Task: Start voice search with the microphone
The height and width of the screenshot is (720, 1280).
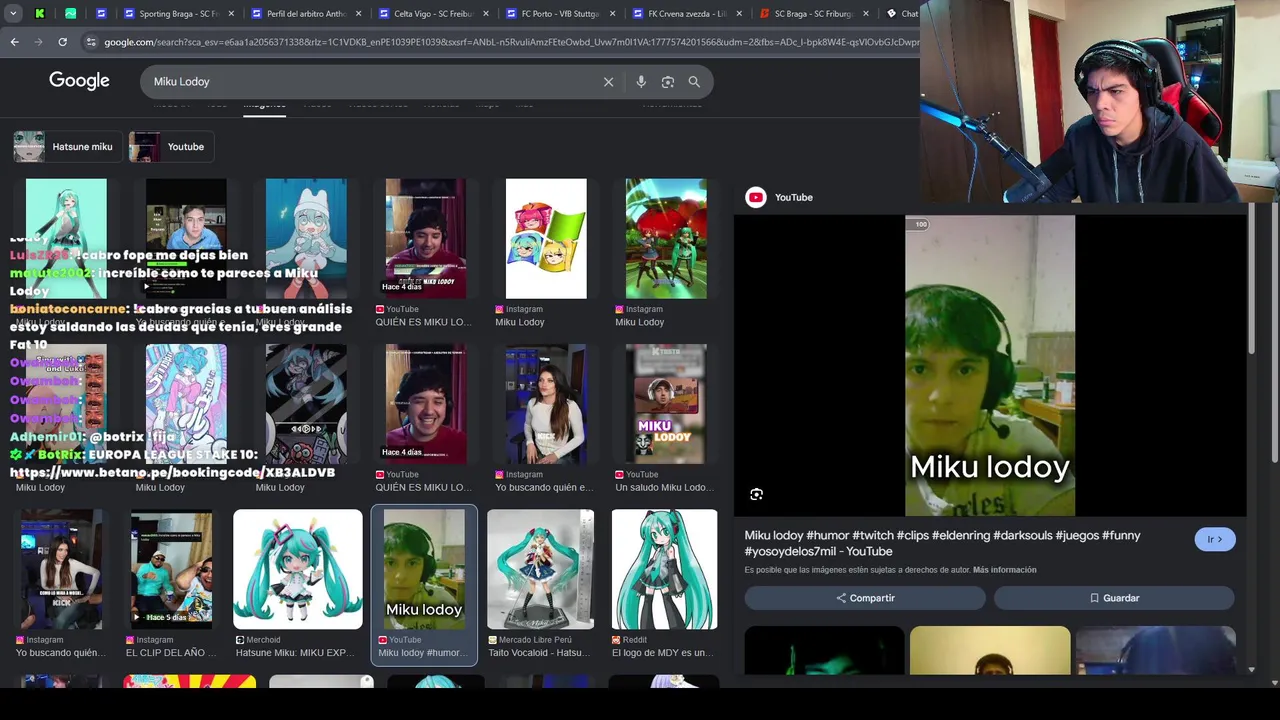Action: point(641,82)
